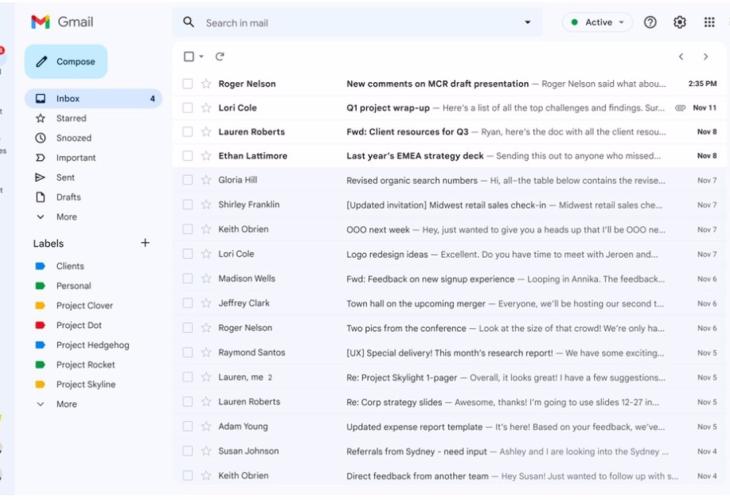The width and height of the screenshot is (730, 500).
Task: Open the search options dropdown arrow
Action: coord(528,22)
